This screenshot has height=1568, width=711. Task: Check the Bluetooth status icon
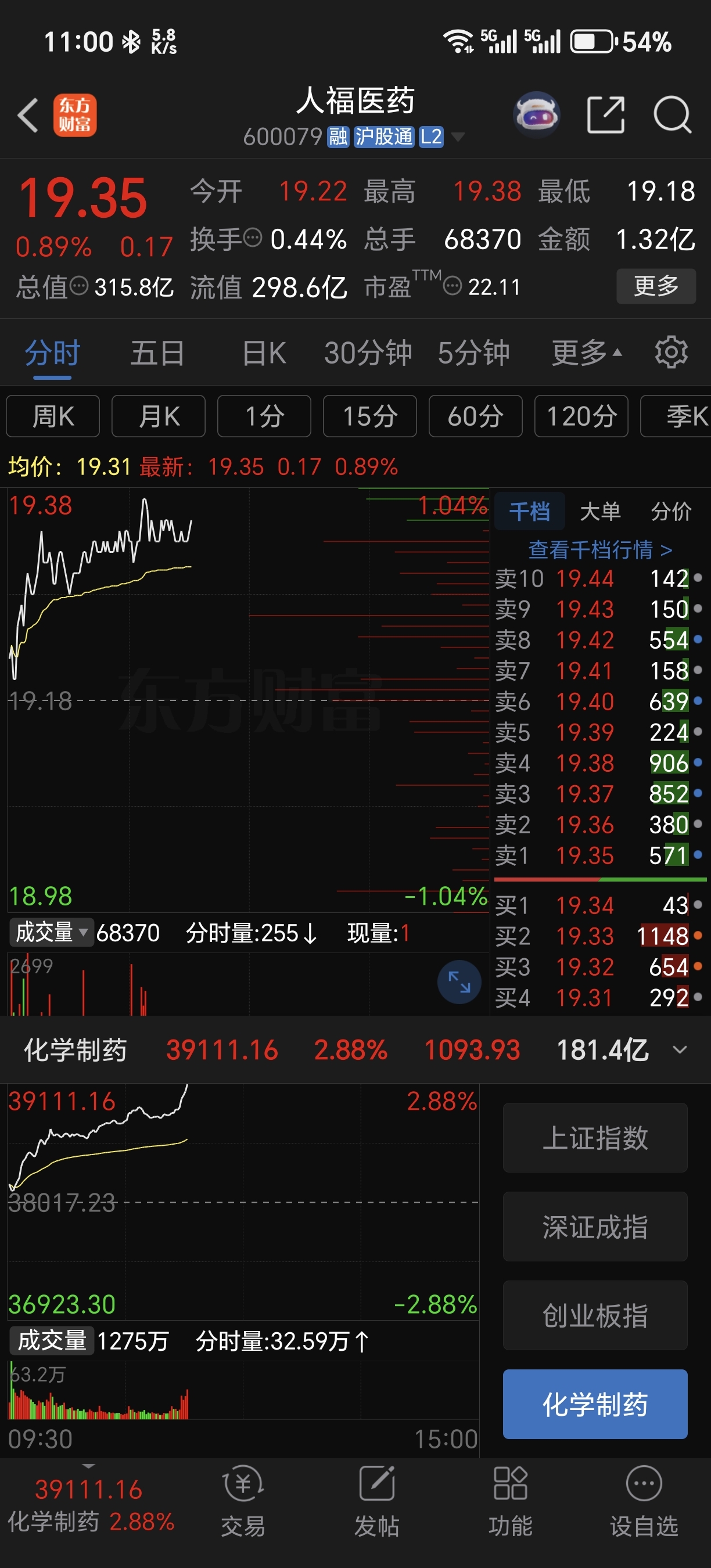click(x=131, y=41)
